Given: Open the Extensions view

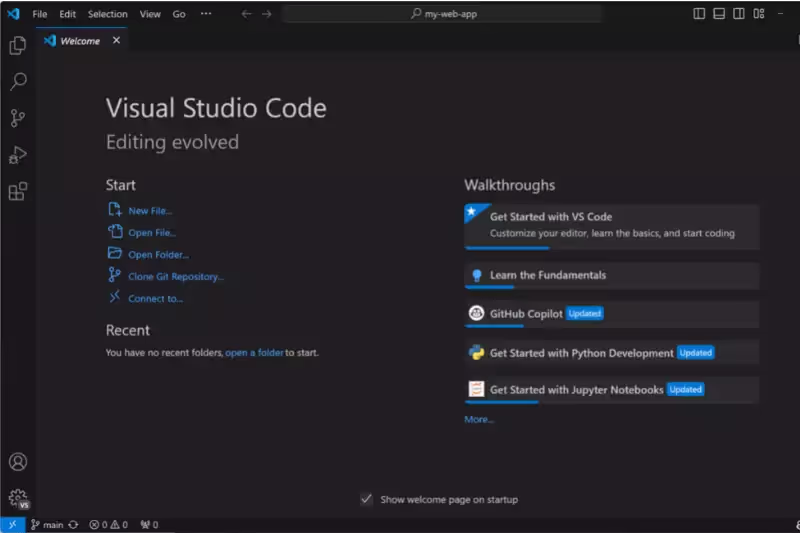Looking at the screenshot, I should pyautogui.click(x=18, y=192).
